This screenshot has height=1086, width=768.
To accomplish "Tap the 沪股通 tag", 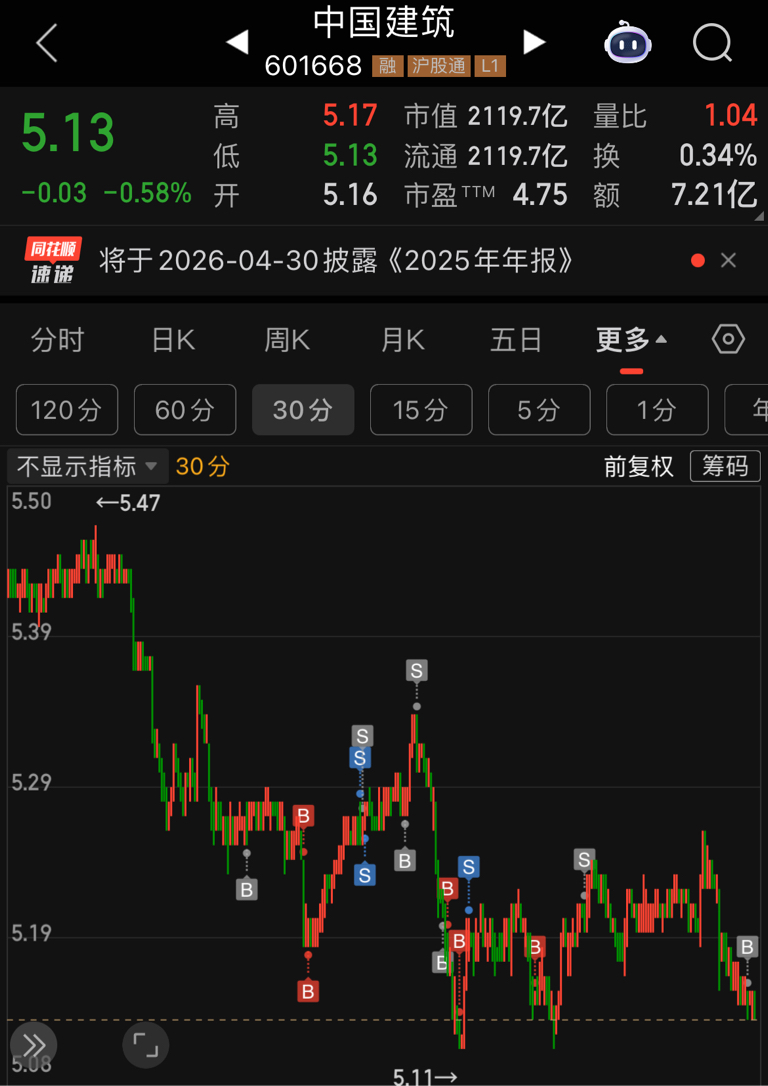I will point(439,66).
